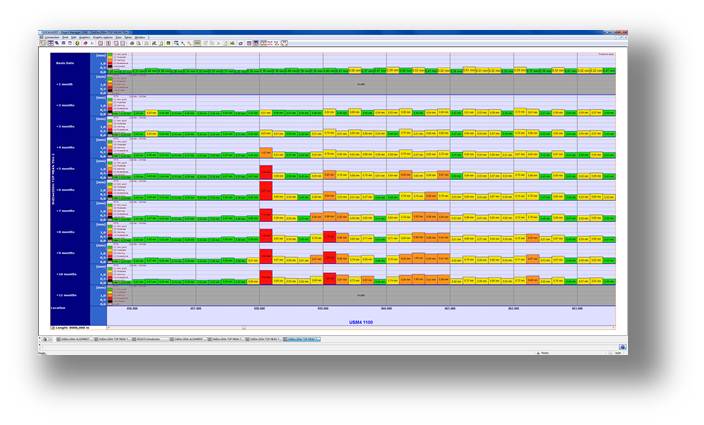Viewport: 704px width, 425px height.
Task: Click the first icon in the main toolbar
Action: coord(43,43)
